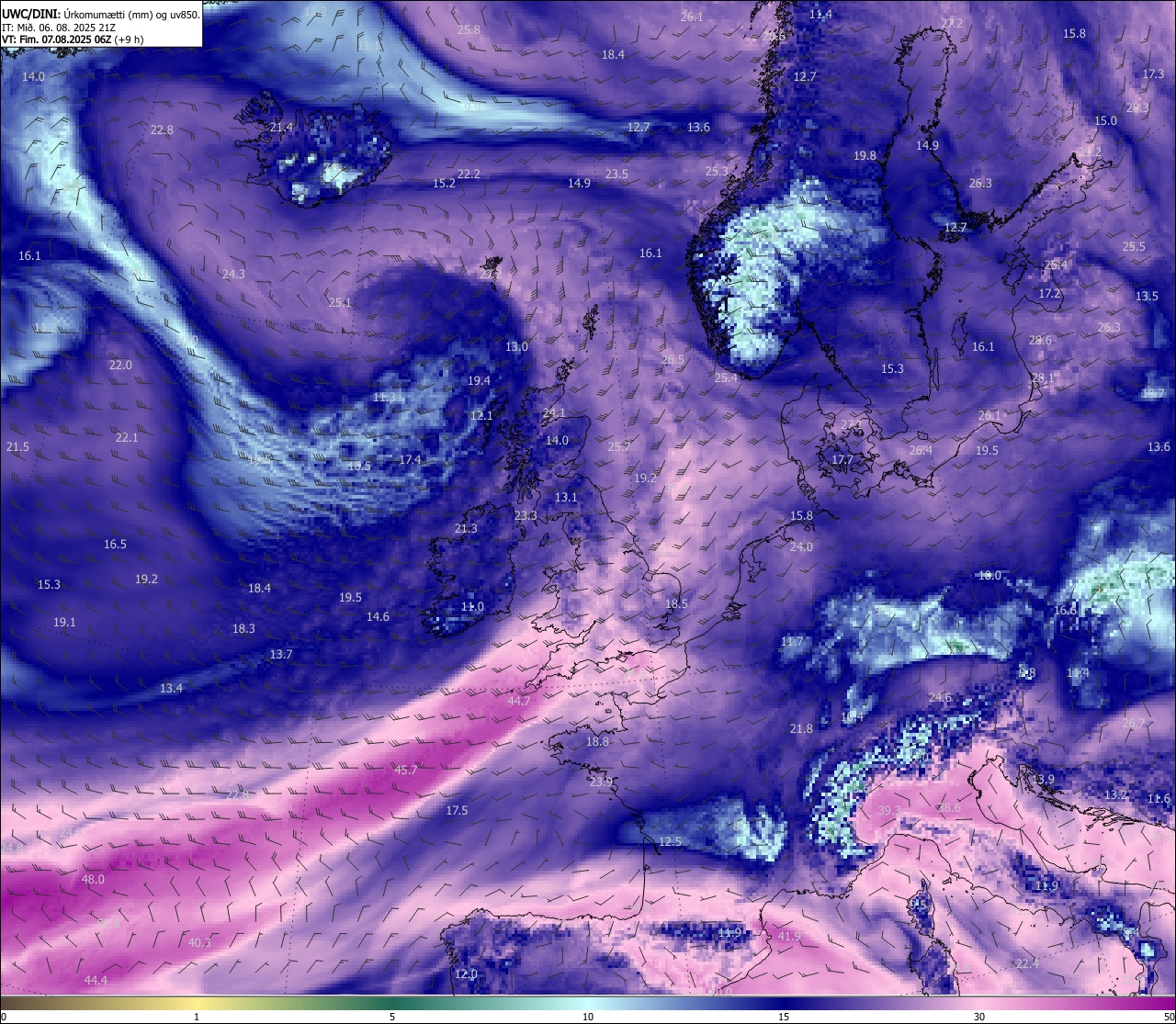The height and width of the screenshot is (1024, 1176).
Task: Click the 44.4 value on the map
Action: (96, 981)
